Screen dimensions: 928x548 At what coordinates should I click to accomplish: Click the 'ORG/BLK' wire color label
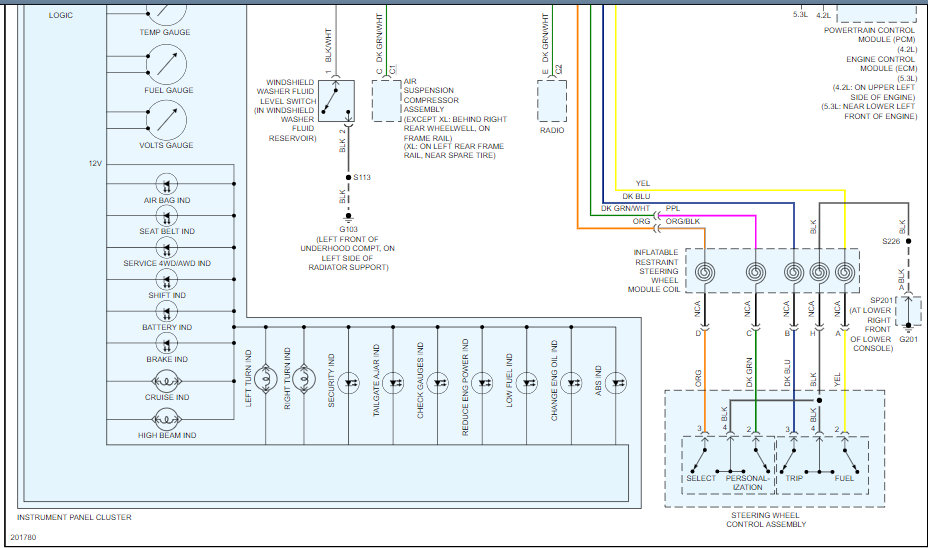[682, 221]
